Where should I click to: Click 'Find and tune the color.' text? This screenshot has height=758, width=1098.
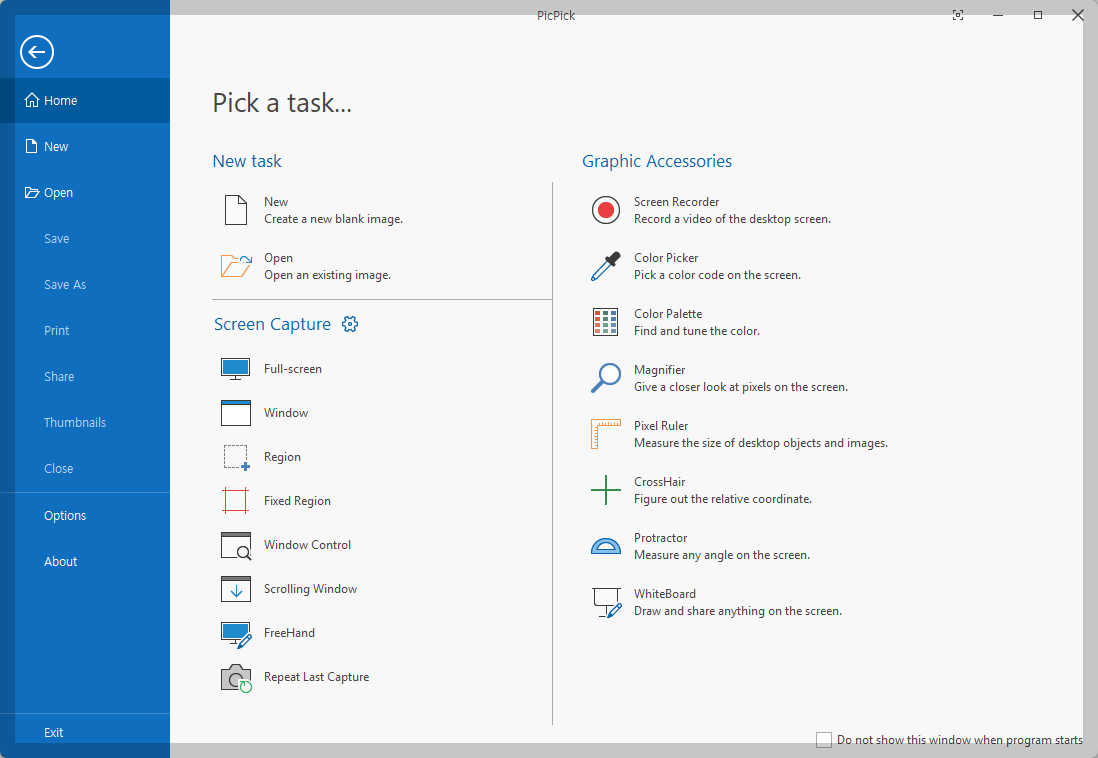pos(697,331)
